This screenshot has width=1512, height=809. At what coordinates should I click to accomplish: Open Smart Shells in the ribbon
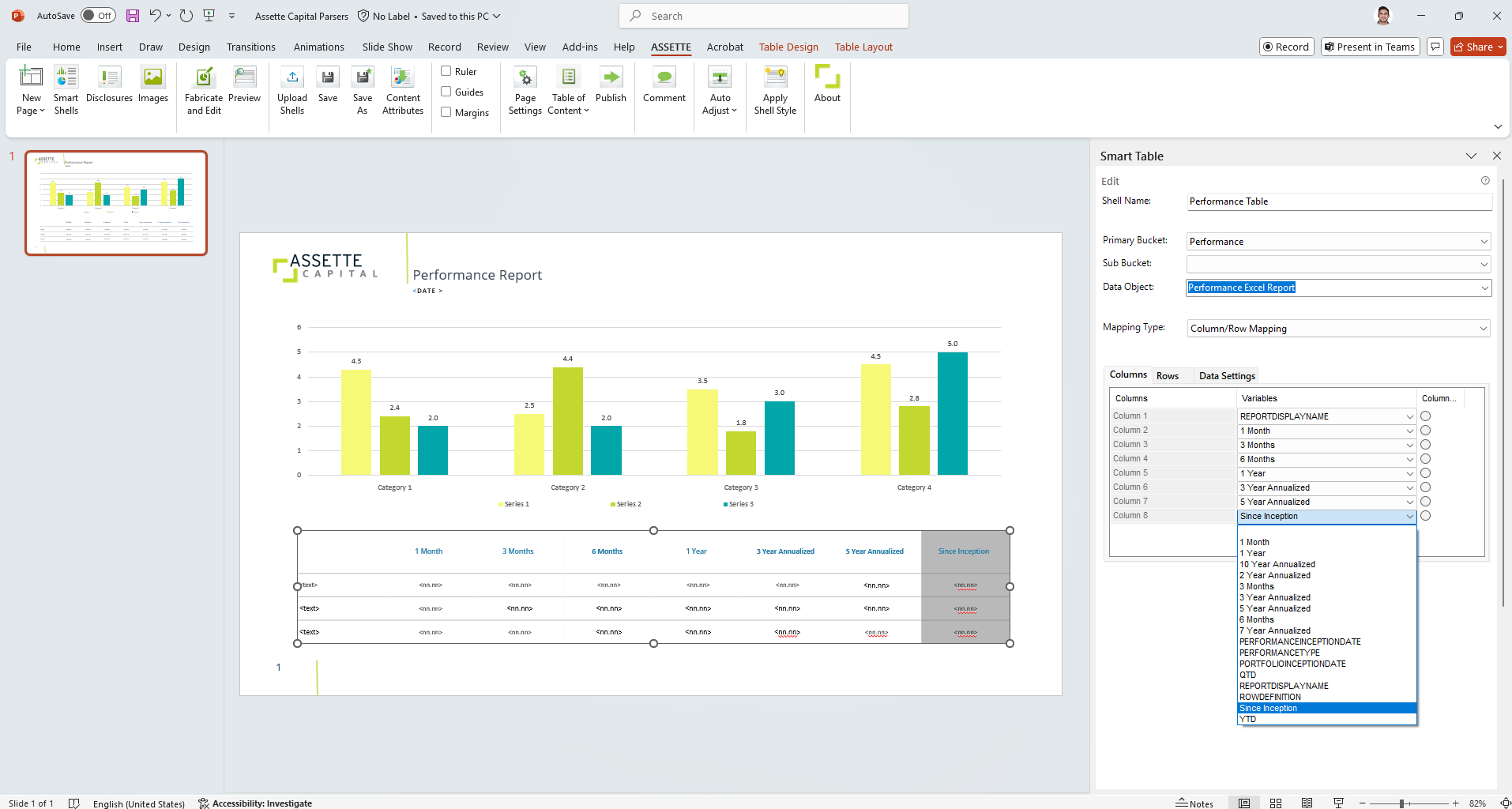(66, 91)
